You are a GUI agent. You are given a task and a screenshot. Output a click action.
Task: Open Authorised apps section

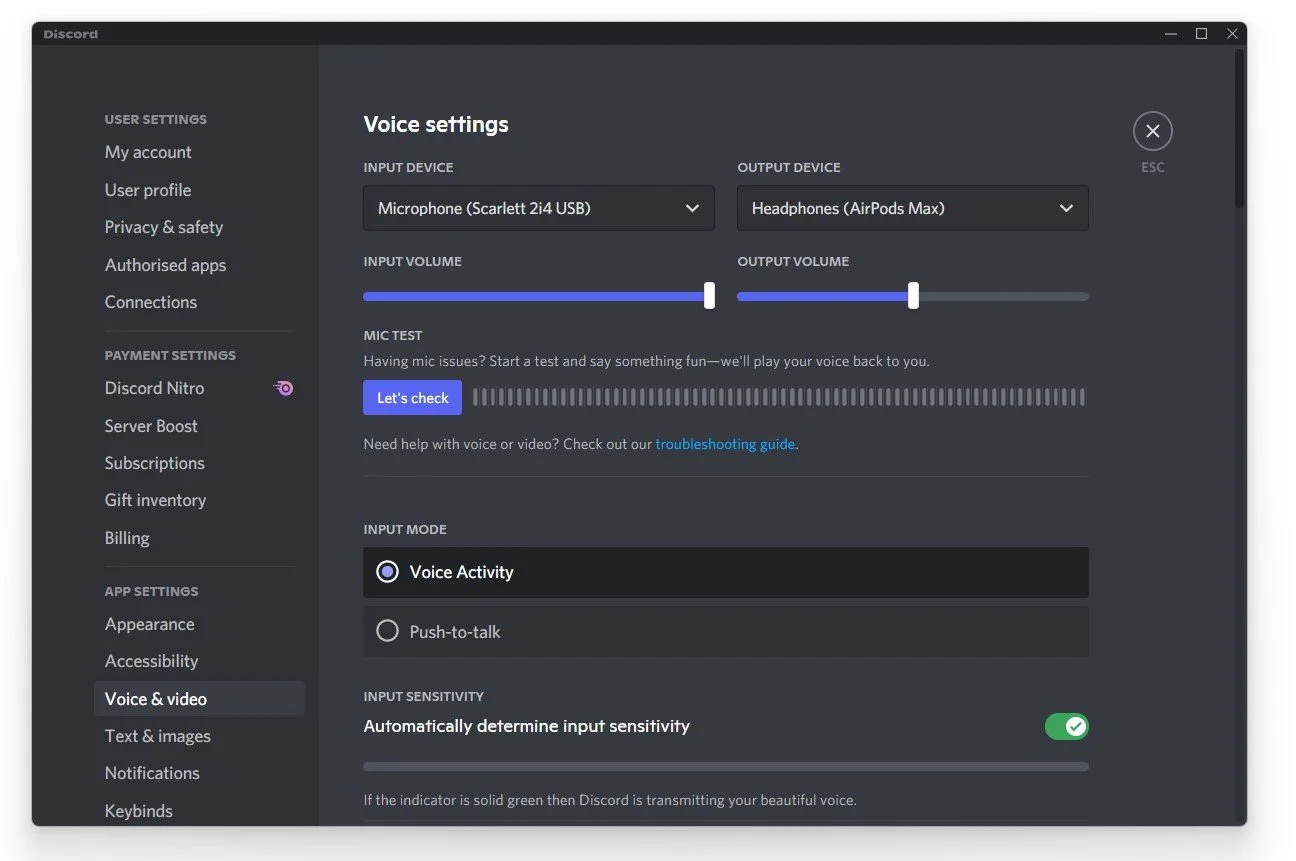[x=165, y=265]
